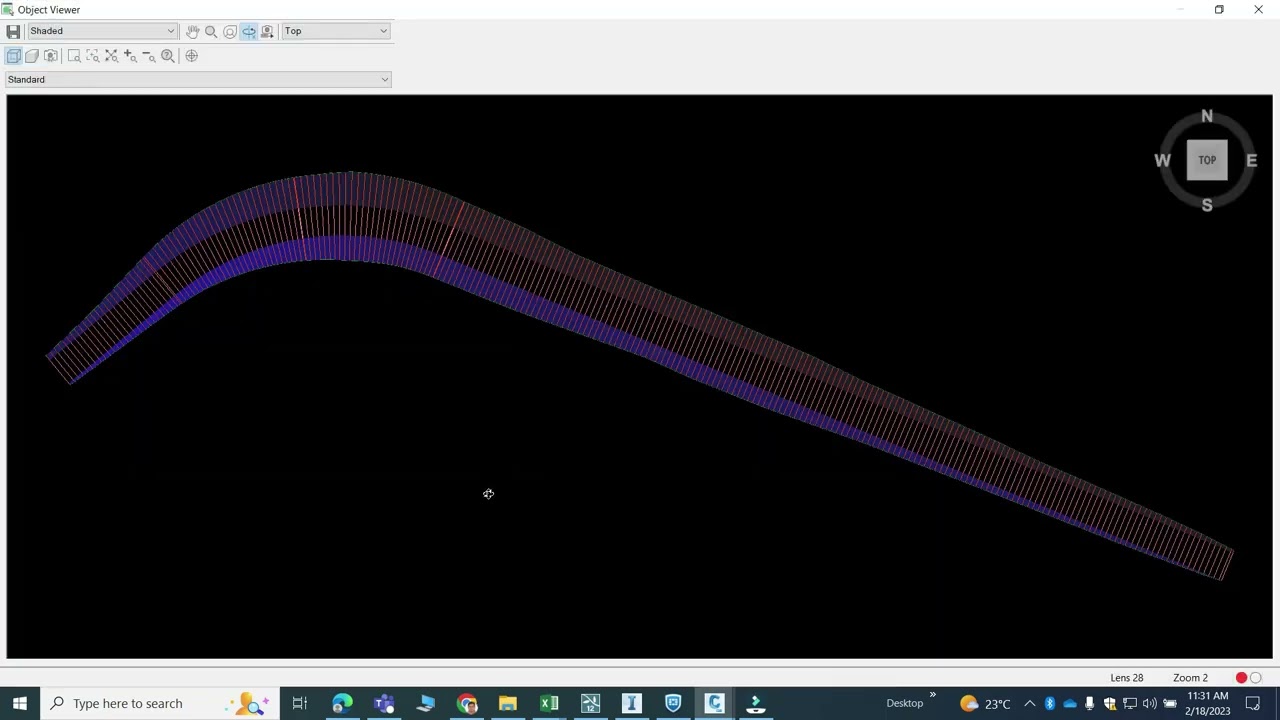This screenshot has width=1280, height=720.
Task: Open Microsoft Teams from taskbar
Action: pyautogui.click(x=384, y=703)
